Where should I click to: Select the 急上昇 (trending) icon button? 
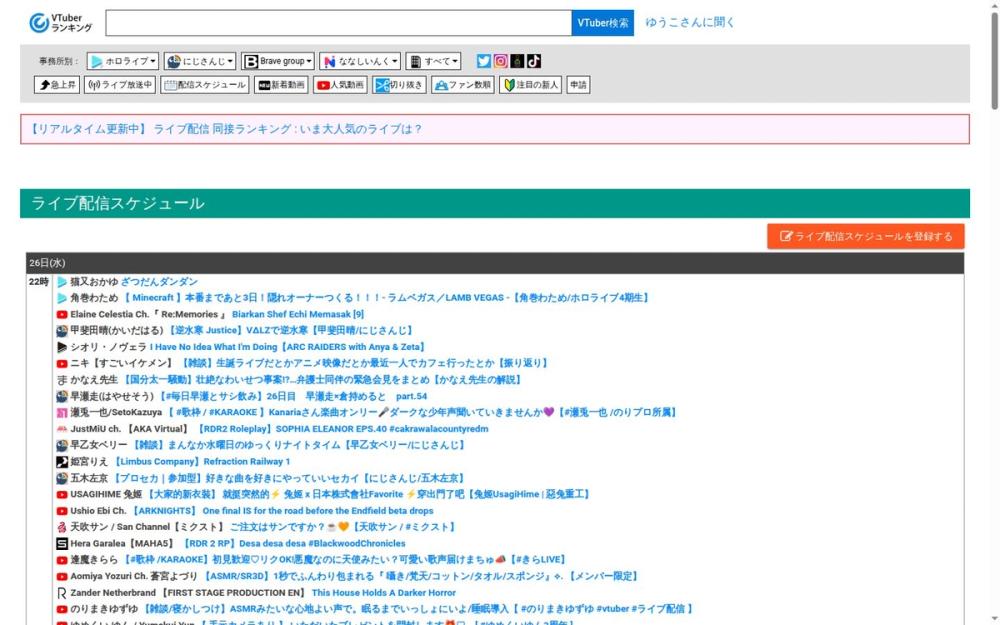[56, 84]
